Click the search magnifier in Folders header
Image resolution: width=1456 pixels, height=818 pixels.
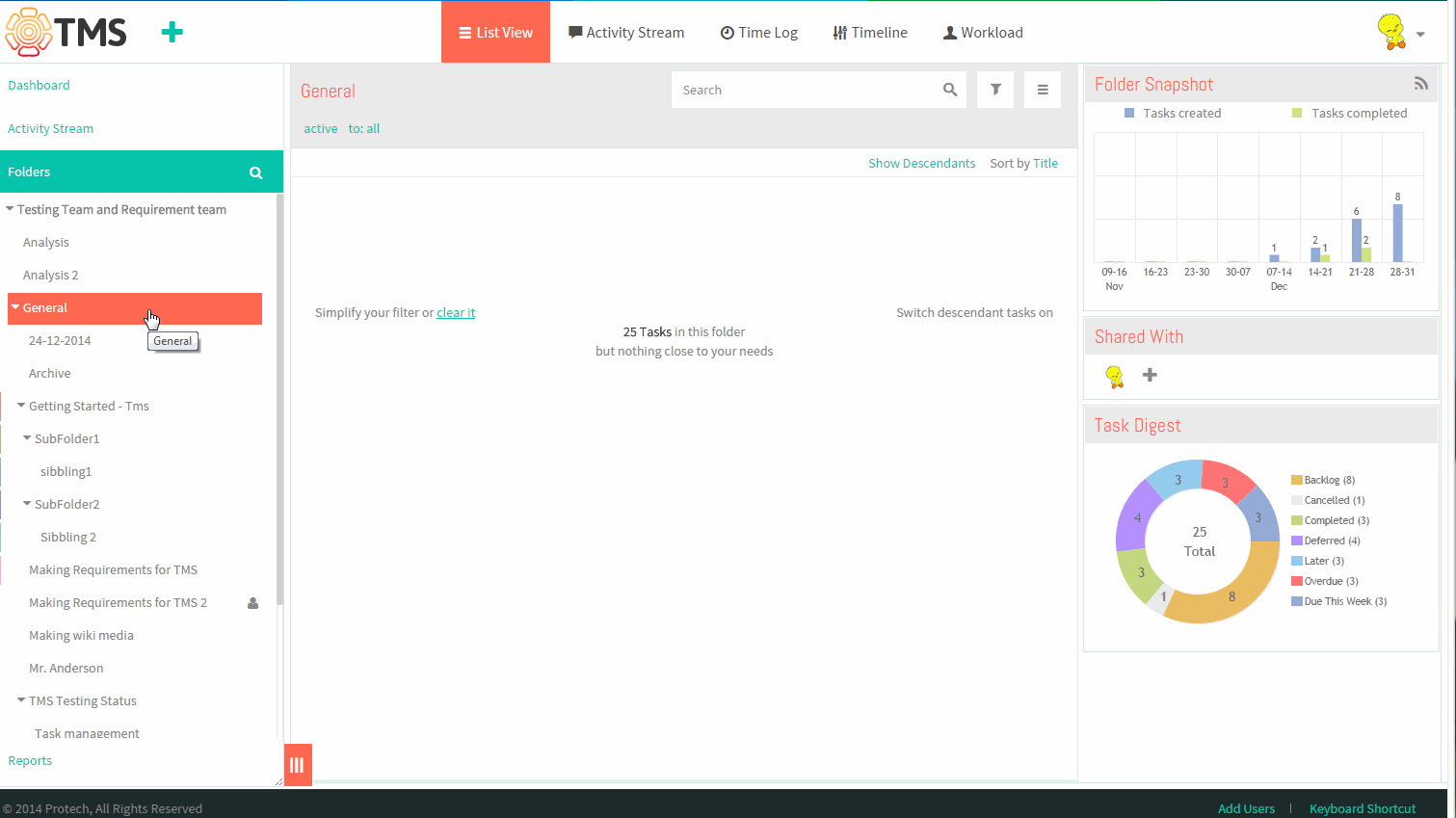[255, 172]
